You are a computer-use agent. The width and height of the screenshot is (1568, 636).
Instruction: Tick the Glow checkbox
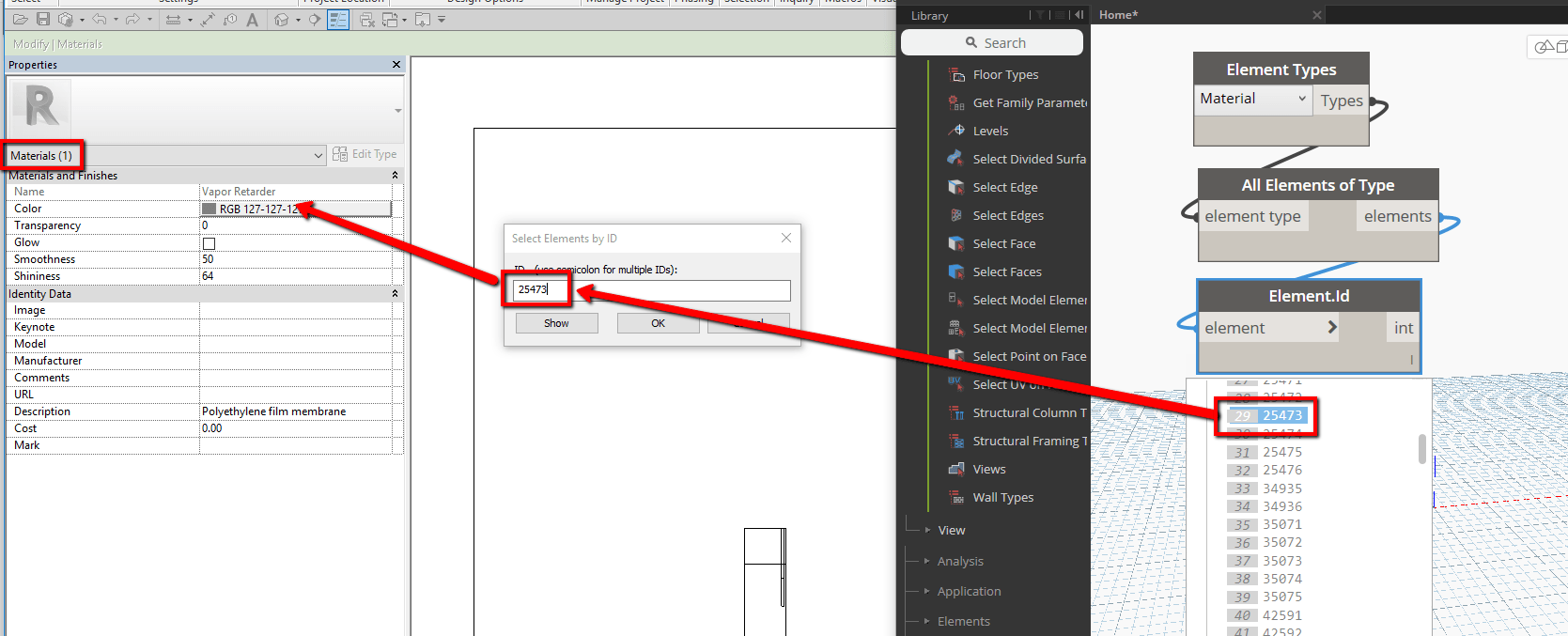coord(209,243)
